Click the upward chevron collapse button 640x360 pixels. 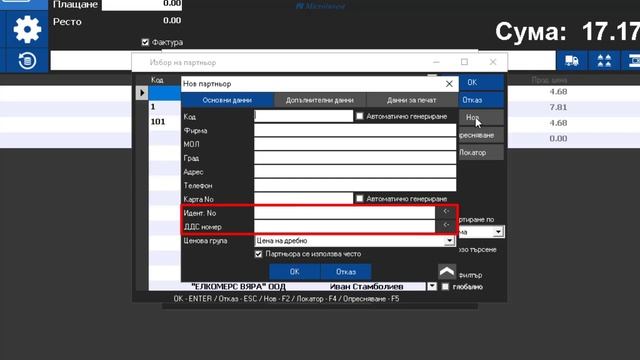tap(447, 271)
